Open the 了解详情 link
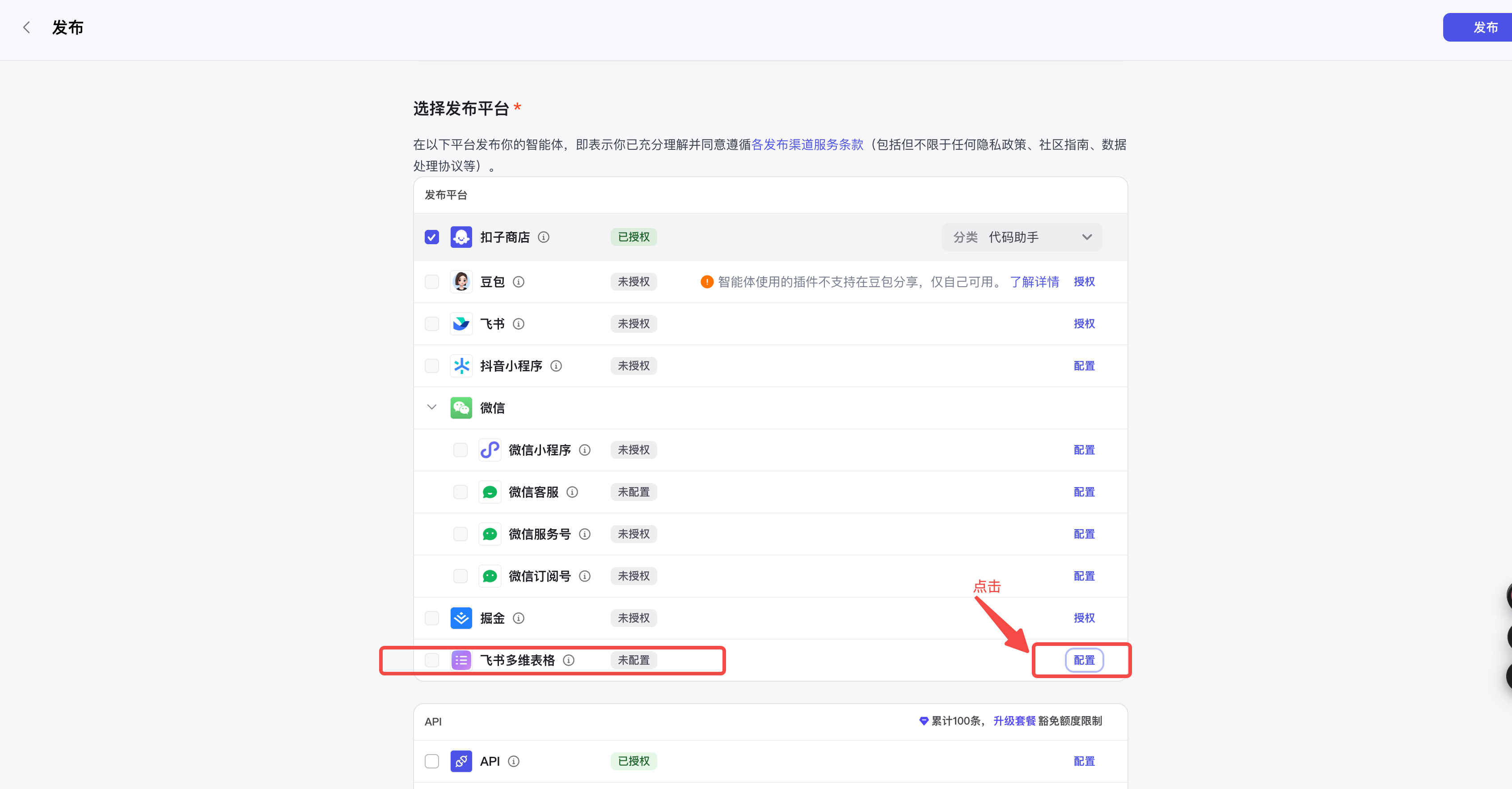 [1034, 282]
